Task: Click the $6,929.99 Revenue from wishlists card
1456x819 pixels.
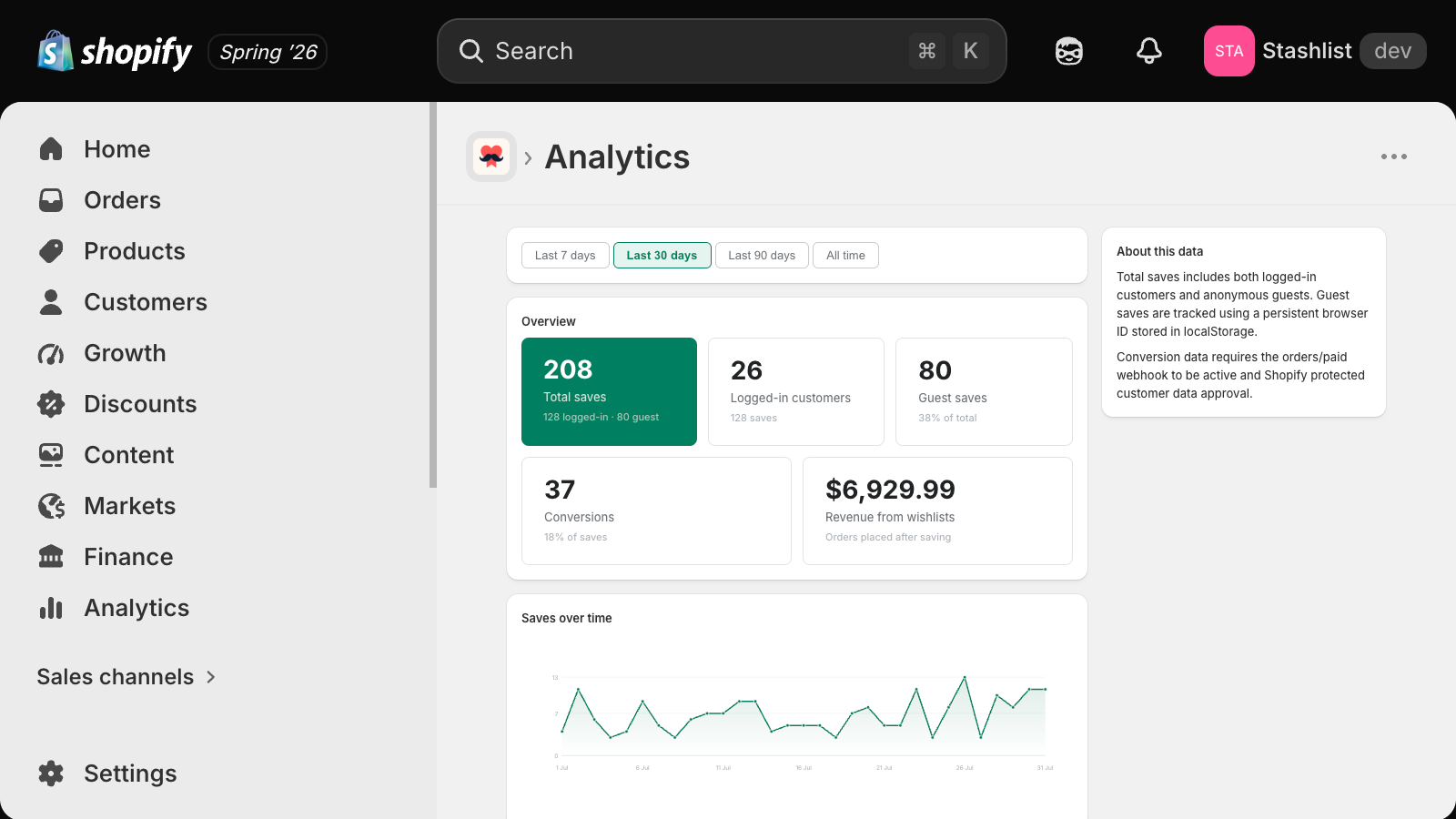Action: click(x=937, y=511)
